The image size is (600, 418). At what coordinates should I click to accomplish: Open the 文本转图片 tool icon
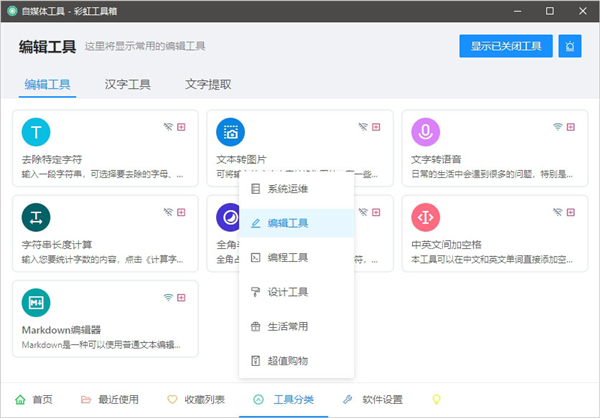tap(231, 132)
